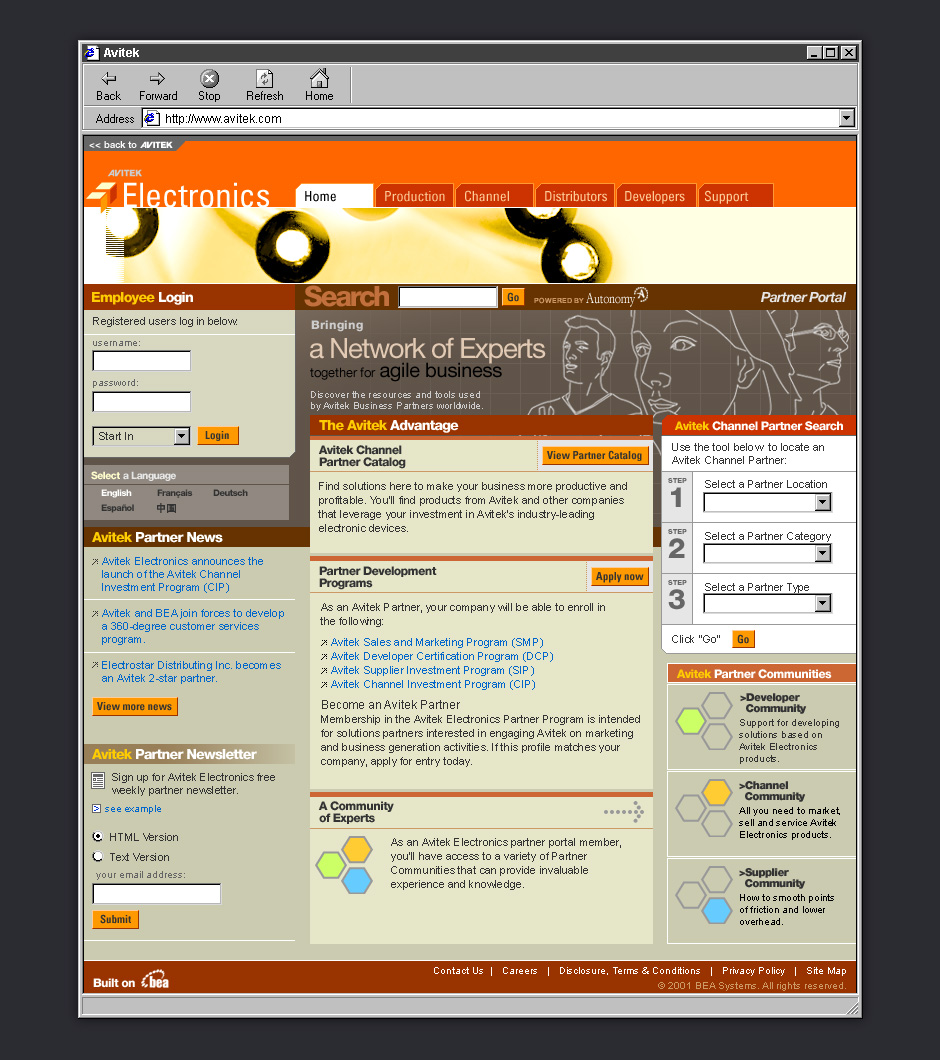The image size is (940, 1060).
Task: Expand the address bar history dropdown
Action: coord(846,119)
